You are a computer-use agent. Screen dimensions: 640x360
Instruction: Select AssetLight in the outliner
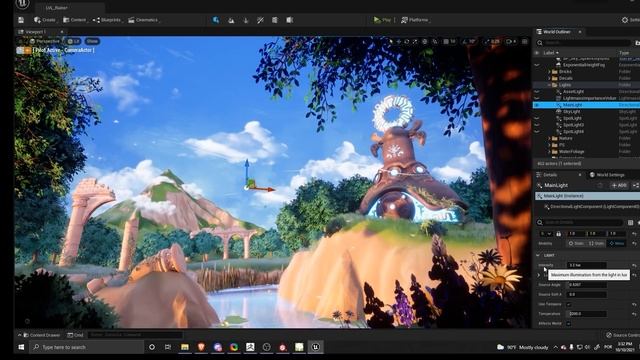pos(573,92)
